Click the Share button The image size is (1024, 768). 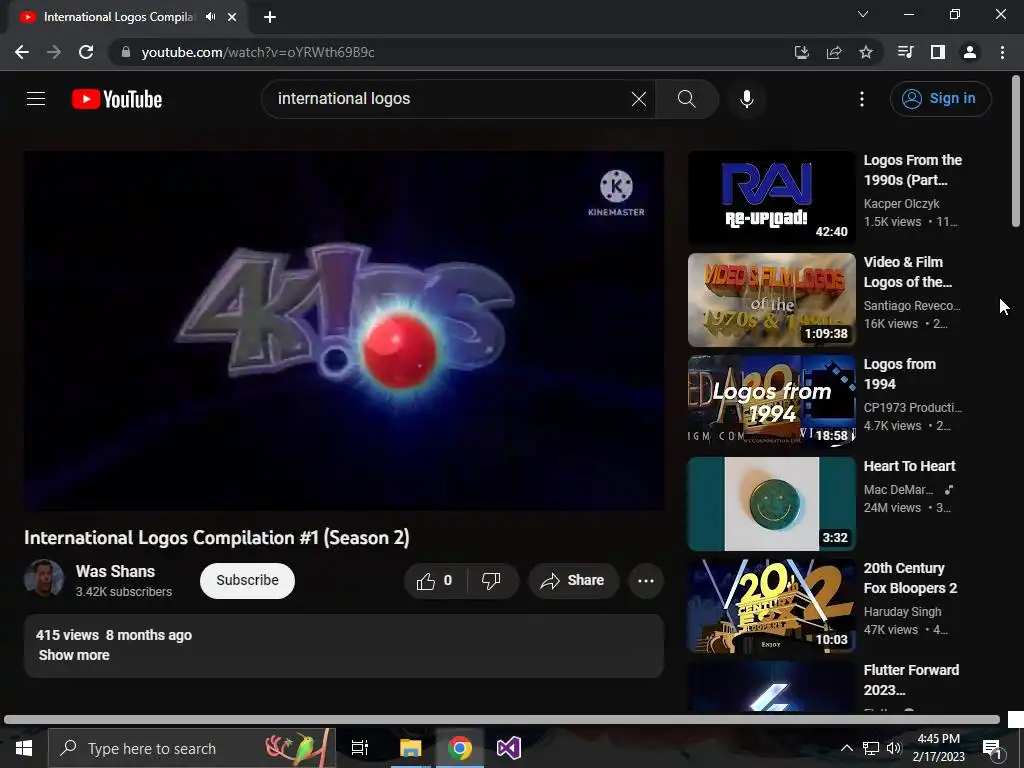coord(573,581)
